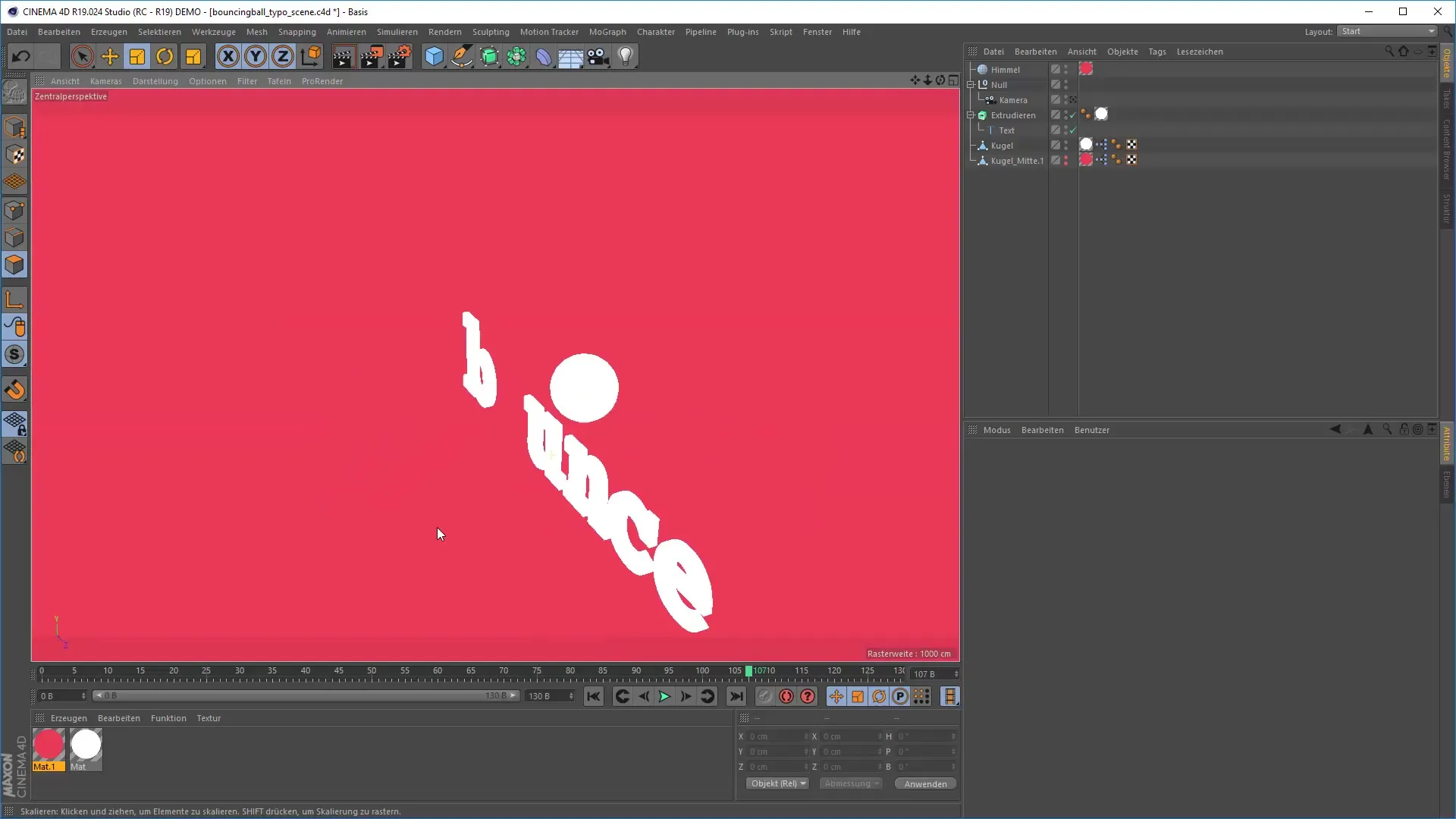Click Make Editable icon
The image size is (1456, 819).
pos(14,93)
